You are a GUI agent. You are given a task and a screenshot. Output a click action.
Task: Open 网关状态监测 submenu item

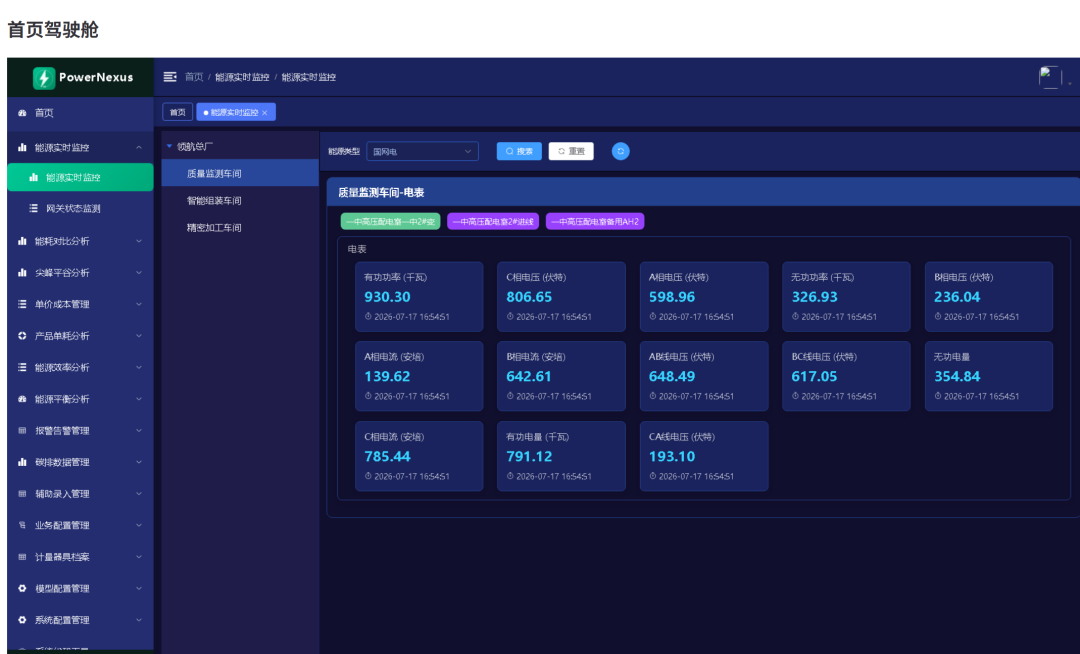coord(81,208)
